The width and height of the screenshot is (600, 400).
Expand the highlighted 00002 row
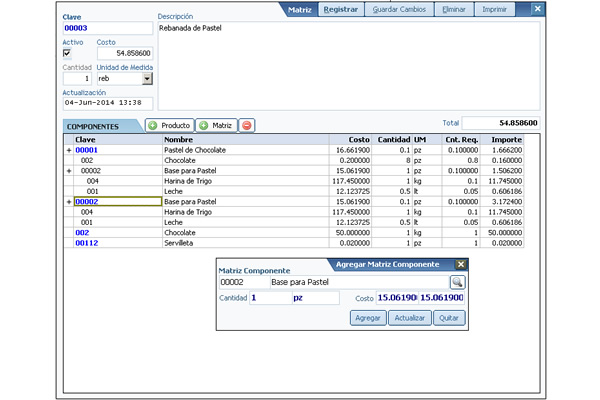pyautogui.click(x=69, y=202)
